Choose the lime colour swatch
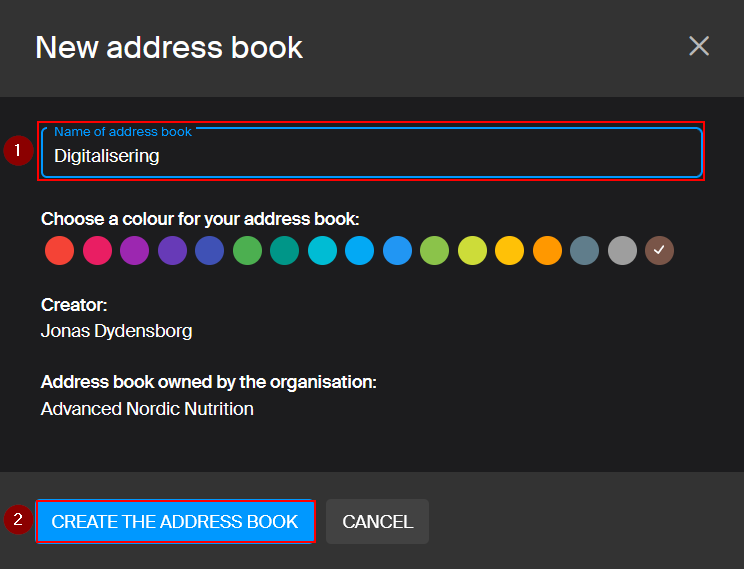This screenshot has width=744, height=569. pyautogui.click(x=472, y=251)
